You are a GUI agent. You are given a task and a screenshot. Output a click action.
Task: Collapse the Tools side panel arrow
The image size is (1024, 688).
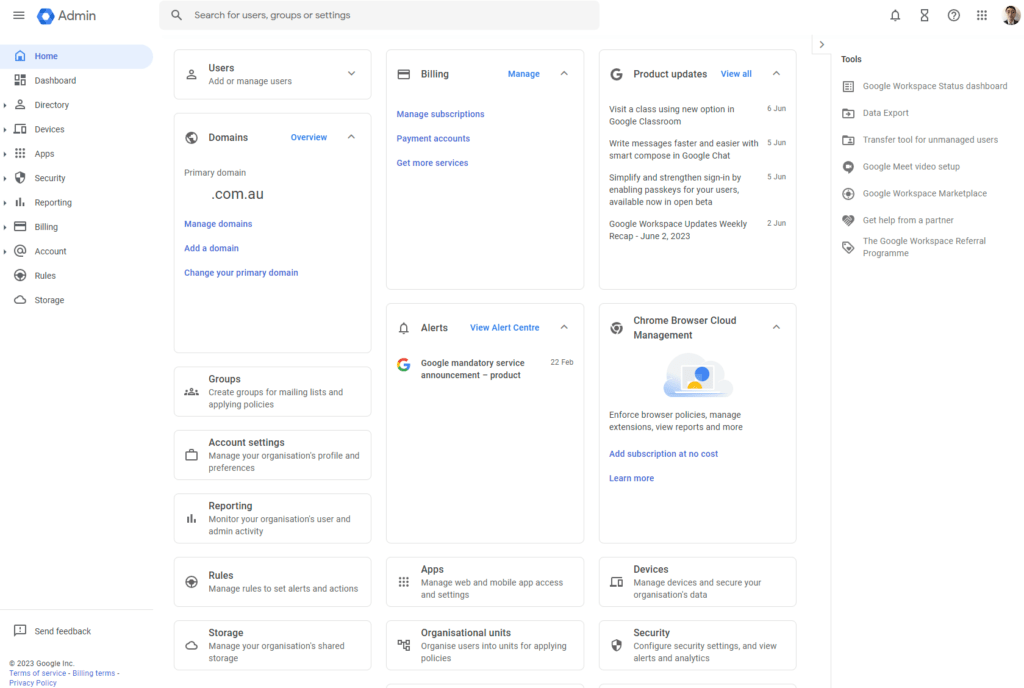[822, 44]
